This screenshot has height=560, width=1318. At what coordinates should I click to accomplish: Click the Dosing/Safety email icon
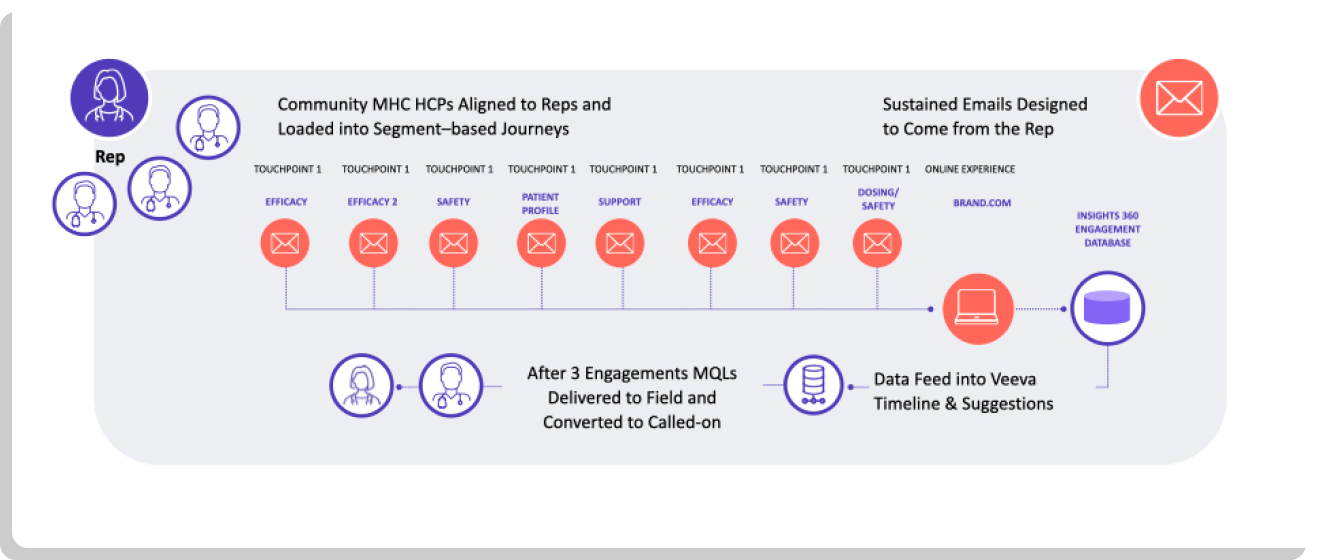[x=877, y=243]
